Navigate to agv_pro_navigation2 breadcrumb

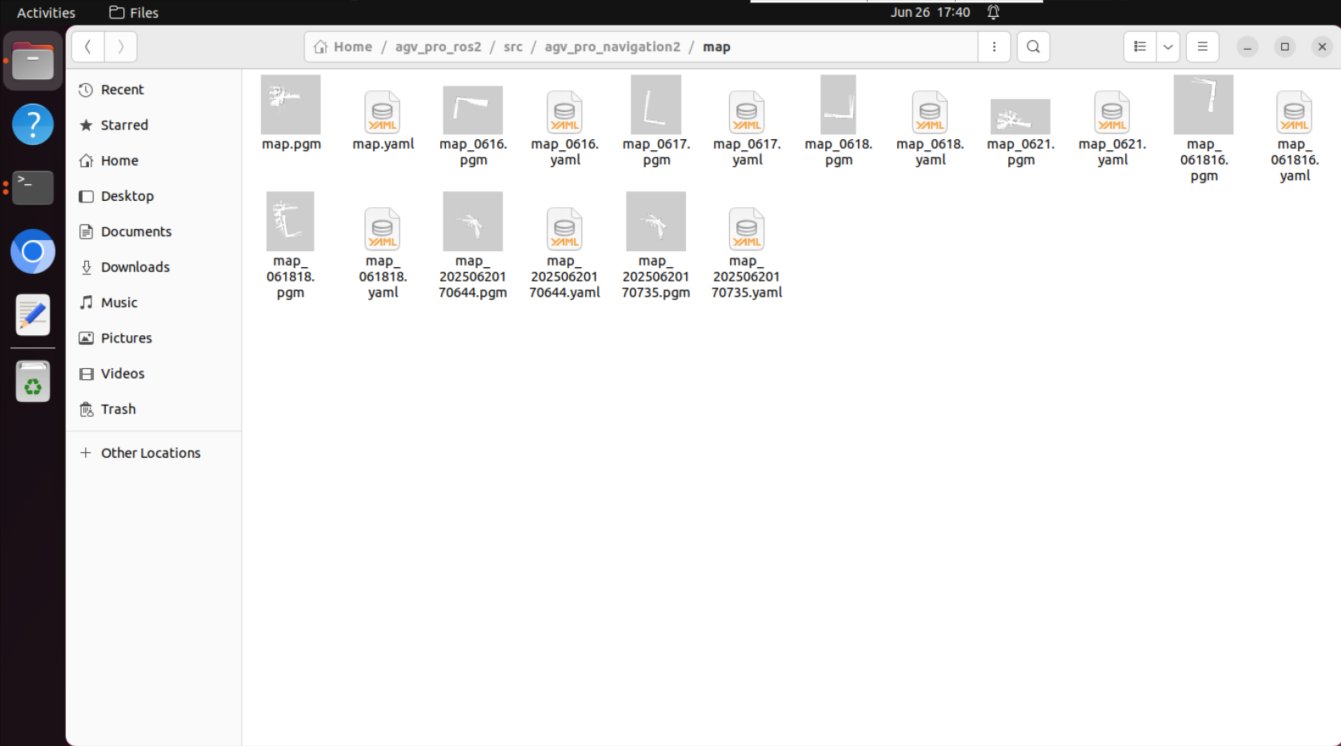click(x=612, y=47)
